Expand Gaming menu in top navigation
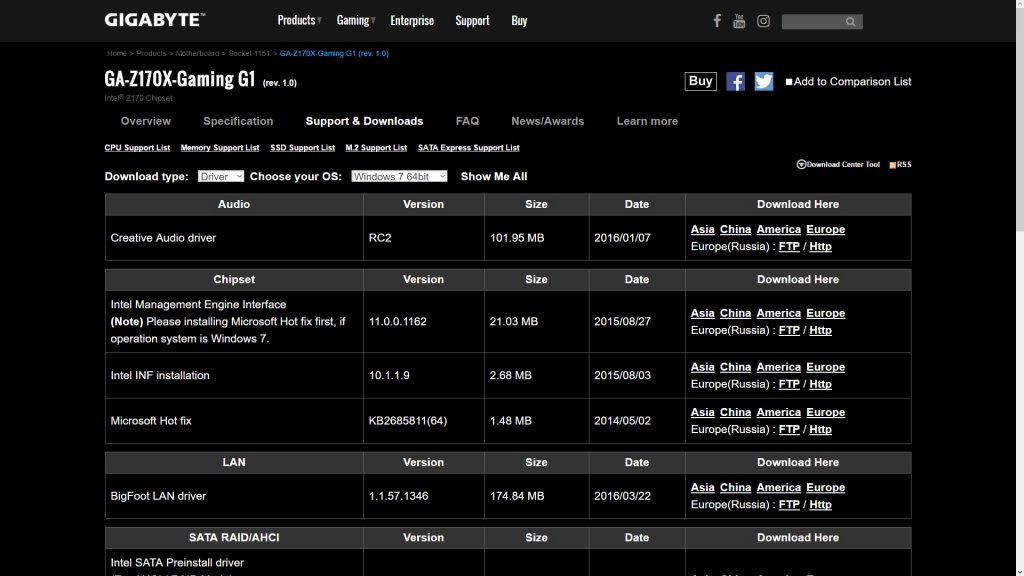 (x=356, y=20)
